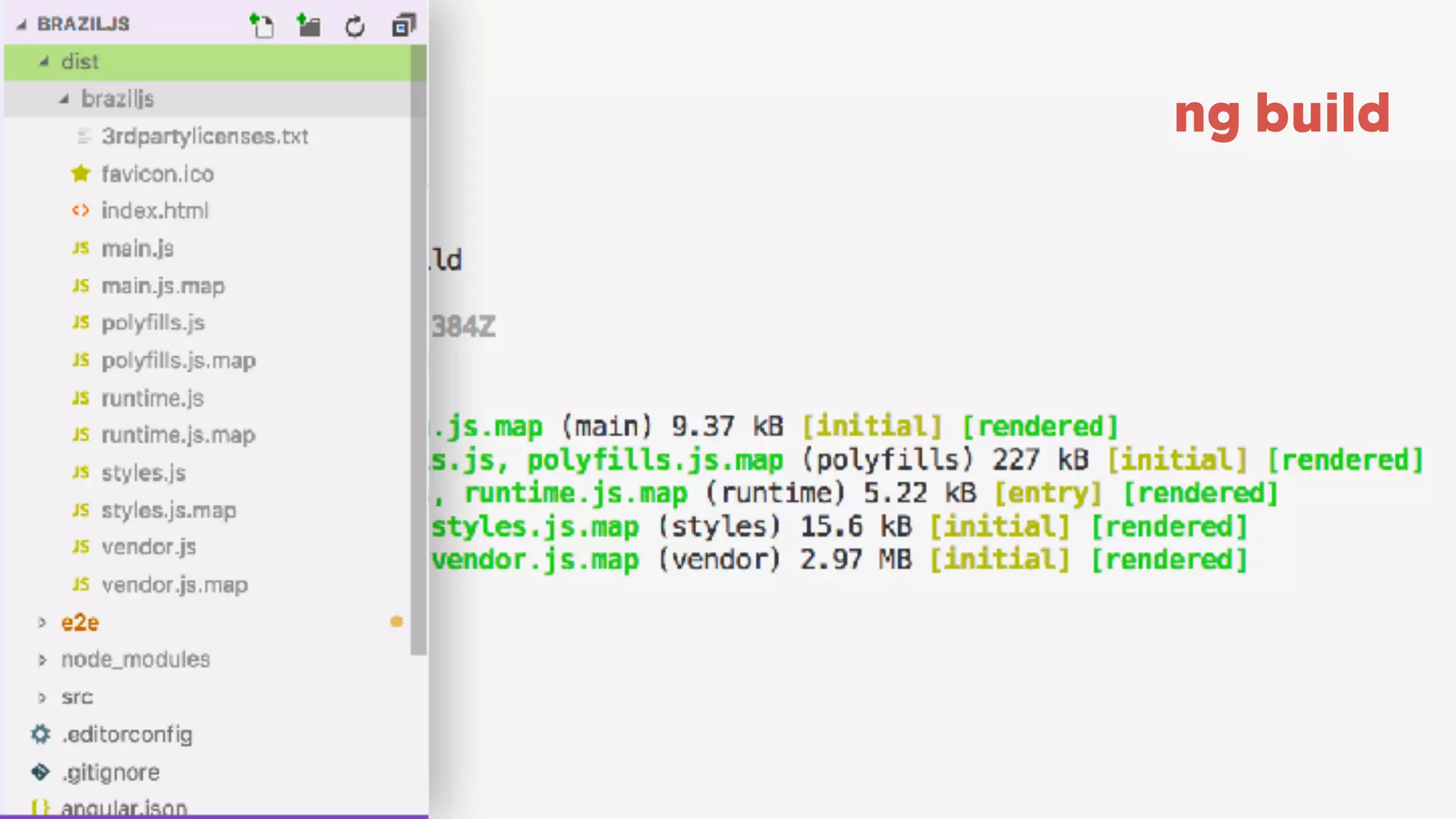Click the New Folder icon in explorer header
This screenshot has width=1456, height=819.
[309, 26]
